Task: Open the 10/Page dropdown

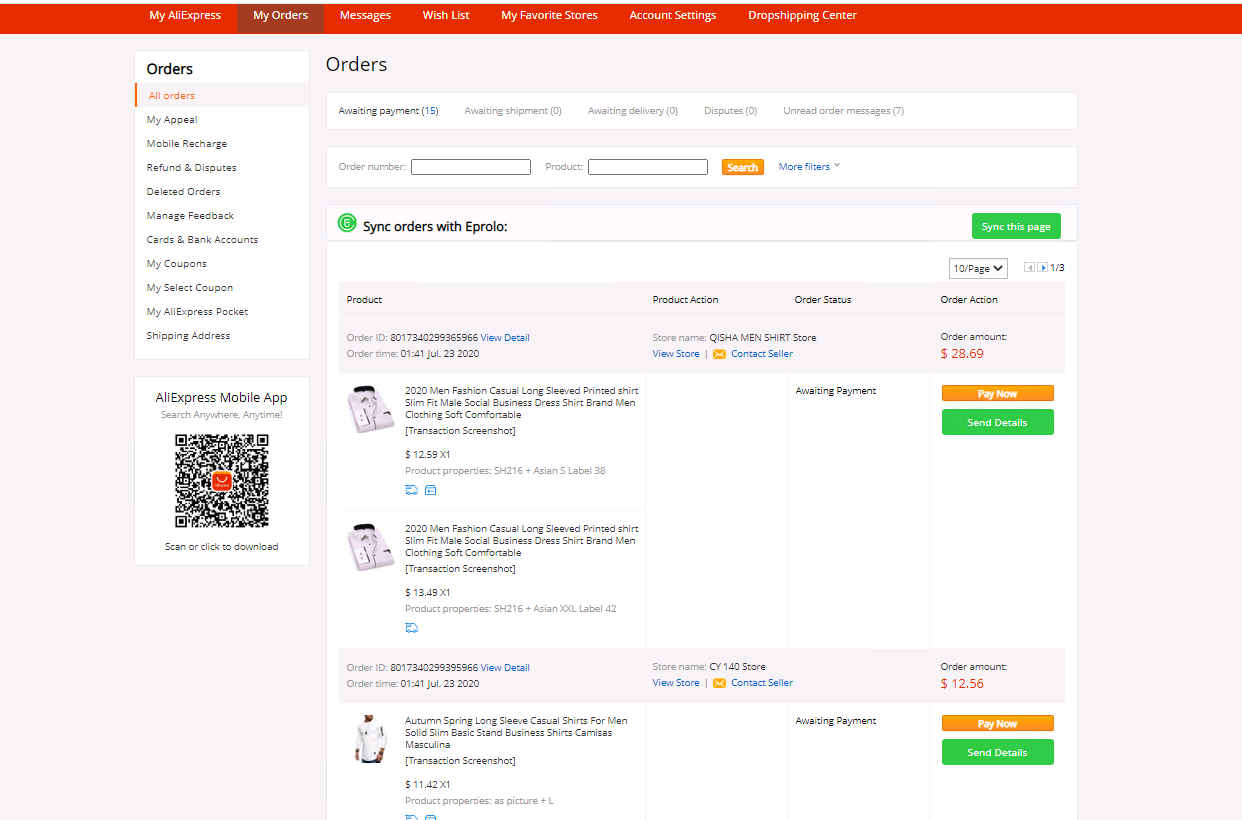Action: click(978, 268)
